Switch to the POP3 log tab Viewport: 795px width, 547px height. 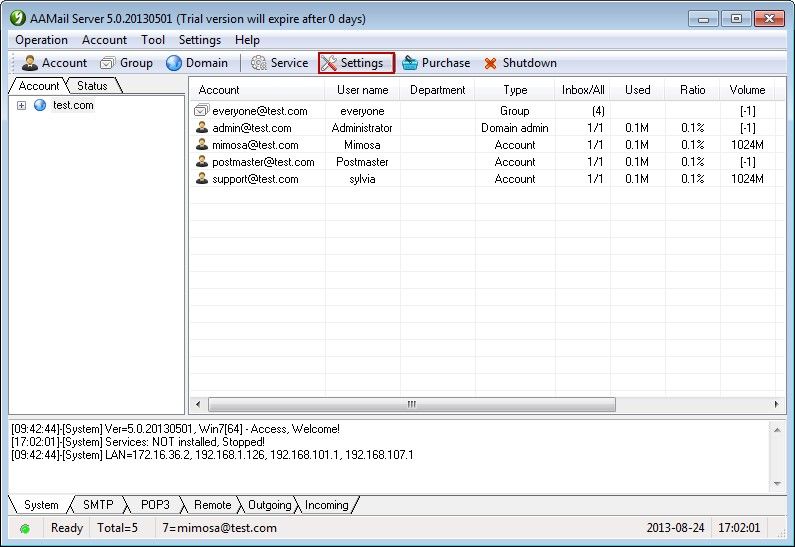155,505
